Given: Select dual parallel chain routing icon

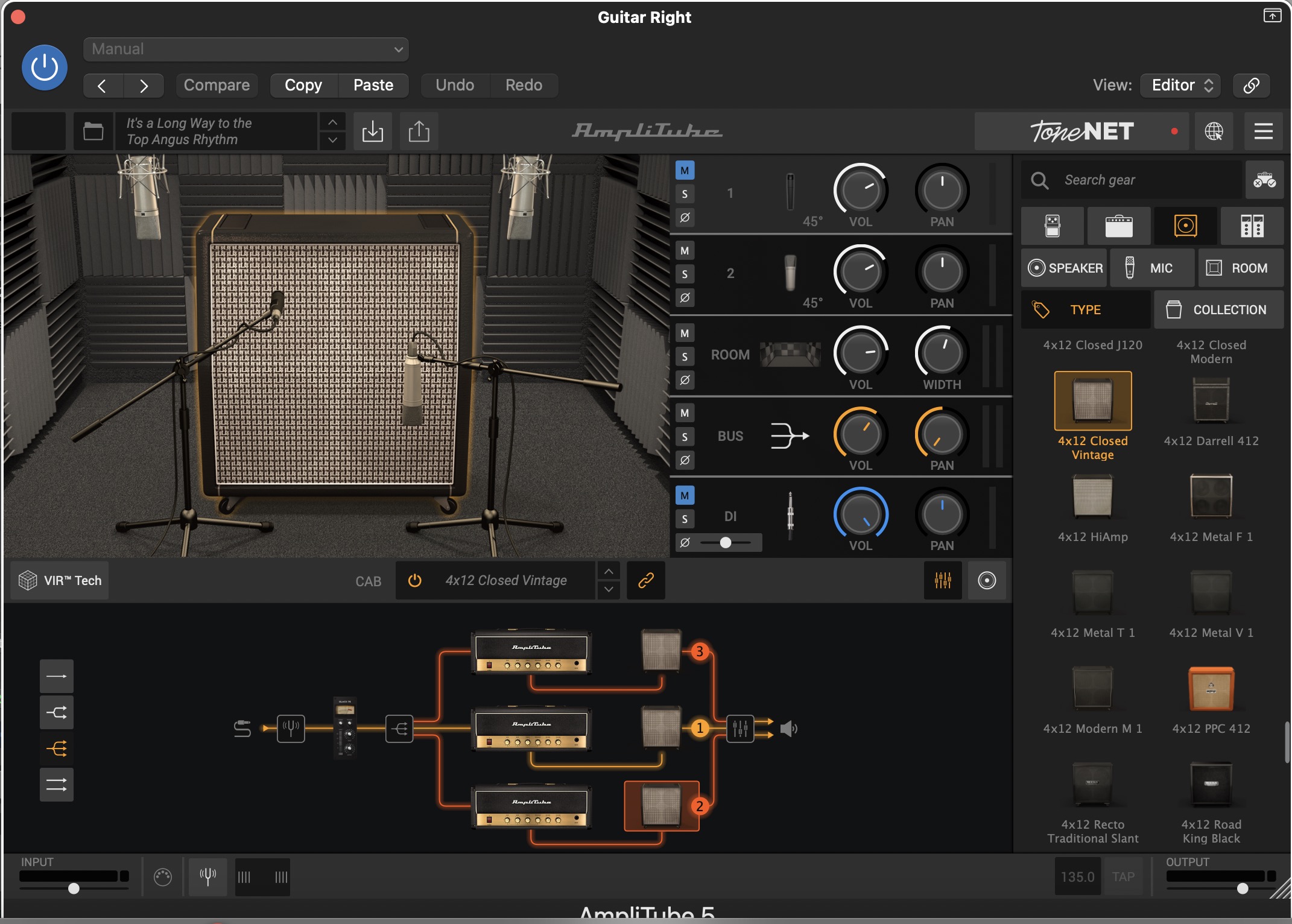Looking at the screenshot, I should coord(57,785).
